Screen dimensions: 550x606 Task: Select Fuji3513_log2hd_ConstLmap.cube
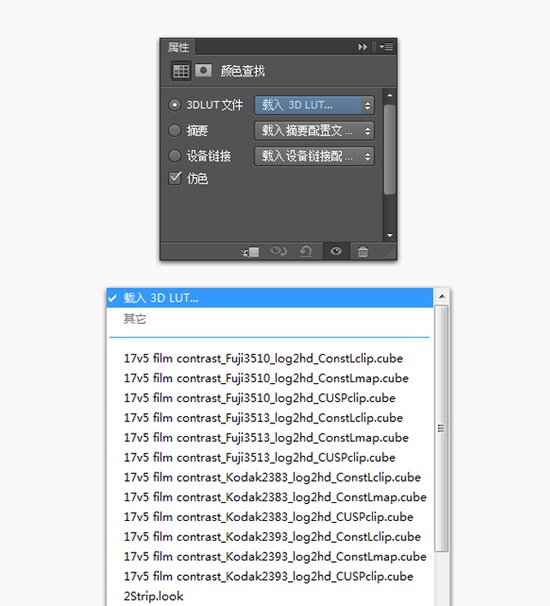click(x=270, y=437)
